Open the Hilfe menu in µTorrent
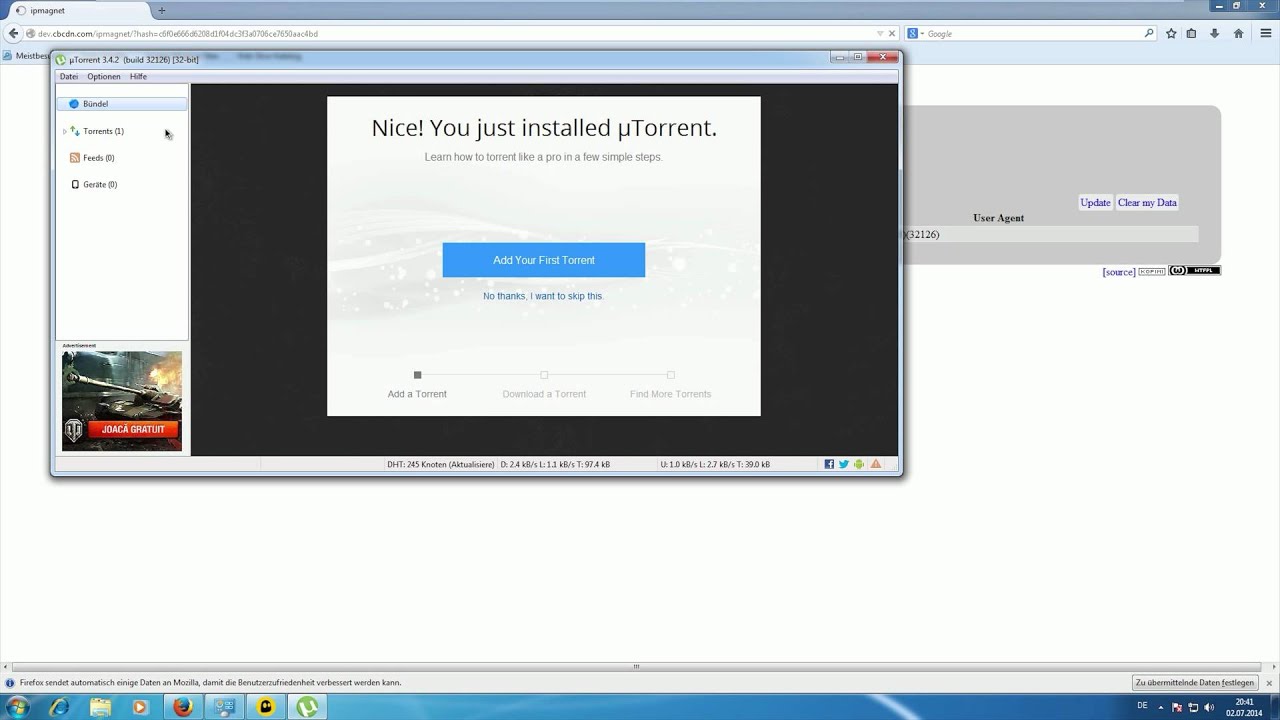This screenshot has height=720, width=1280. 138,77
